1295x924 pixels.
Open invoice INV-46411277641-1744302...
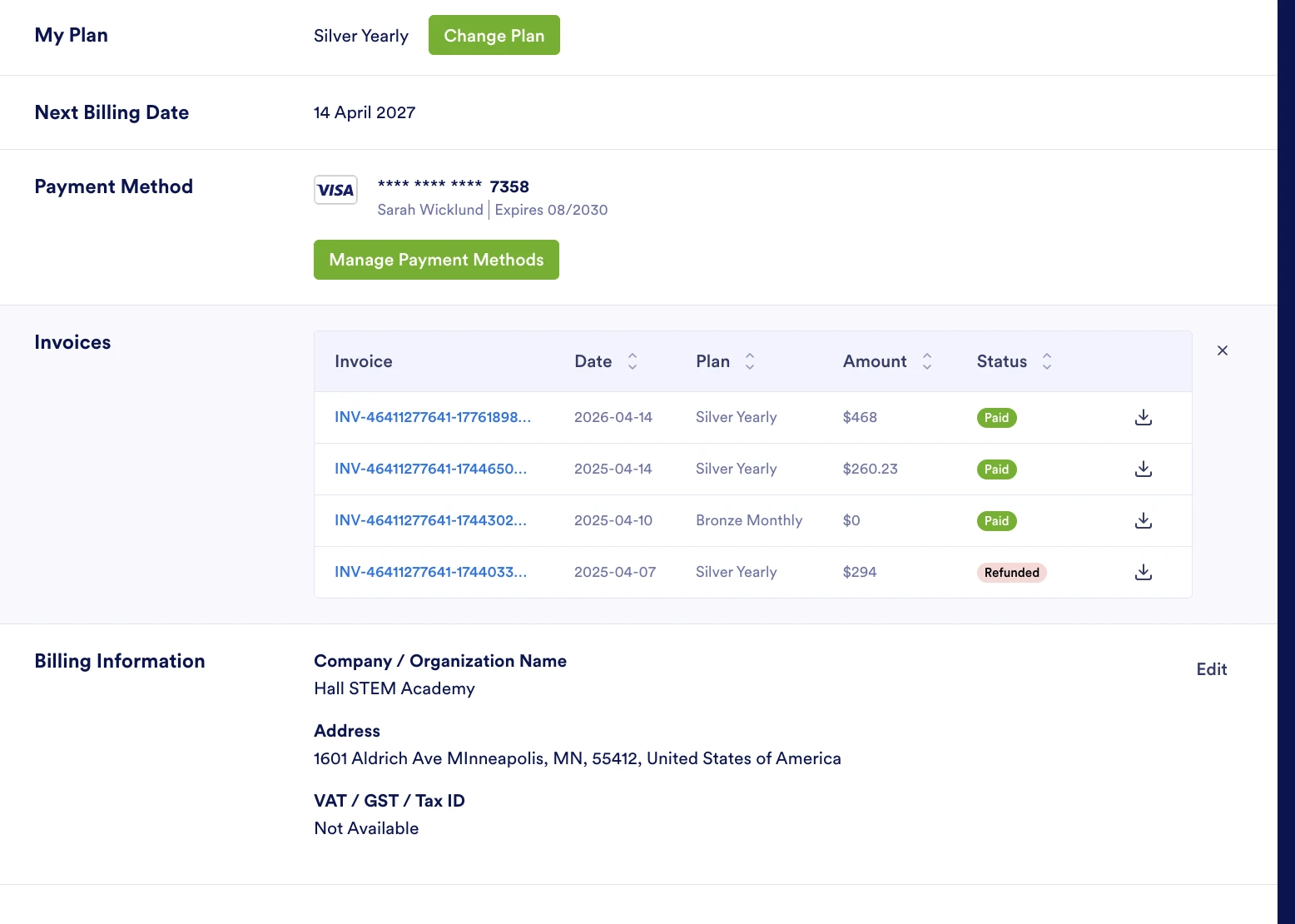pyautogui.click(x=430, y=520)
